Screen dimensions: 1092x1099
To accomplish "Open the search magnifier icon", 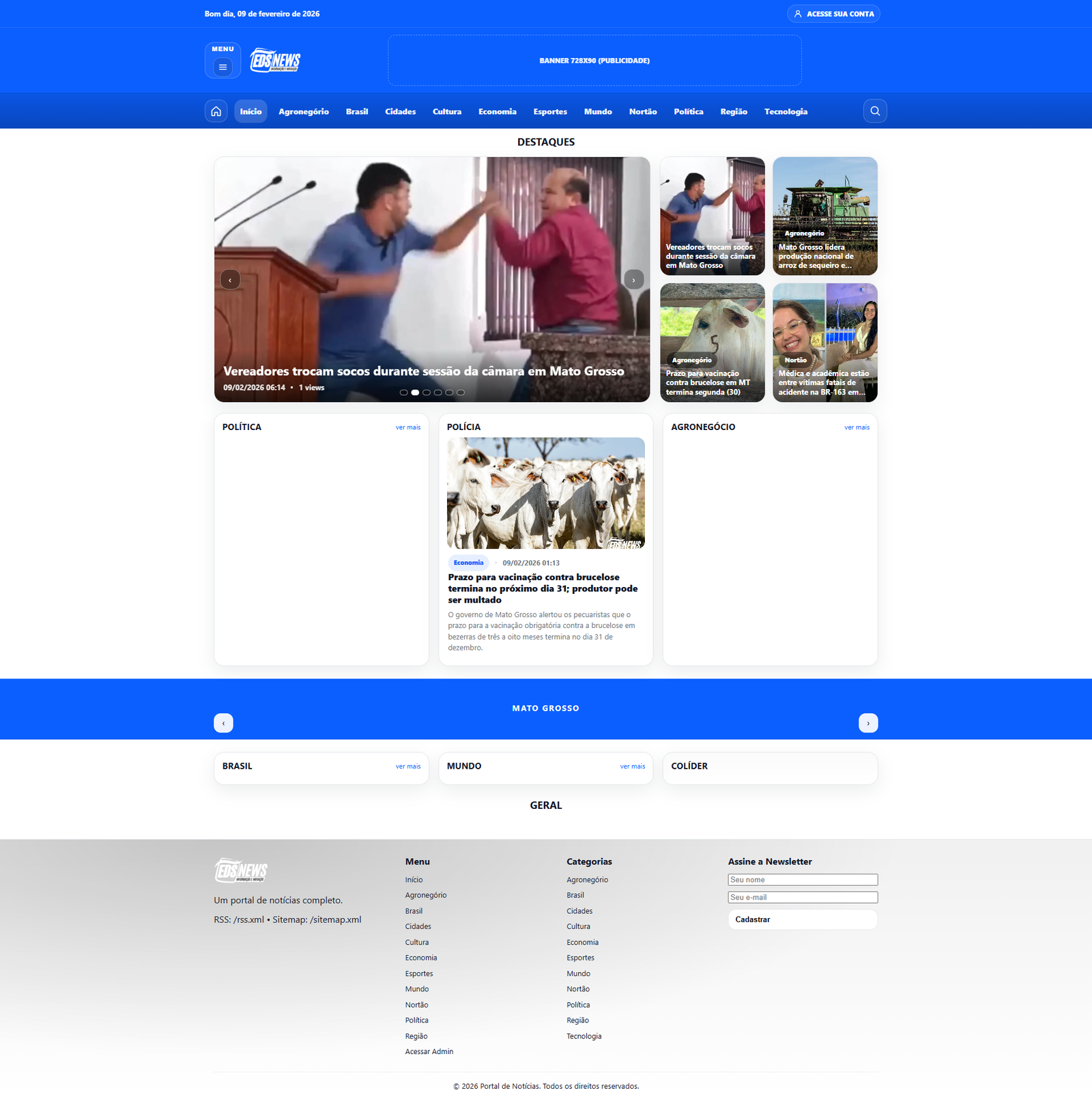I will click(874, 111).
